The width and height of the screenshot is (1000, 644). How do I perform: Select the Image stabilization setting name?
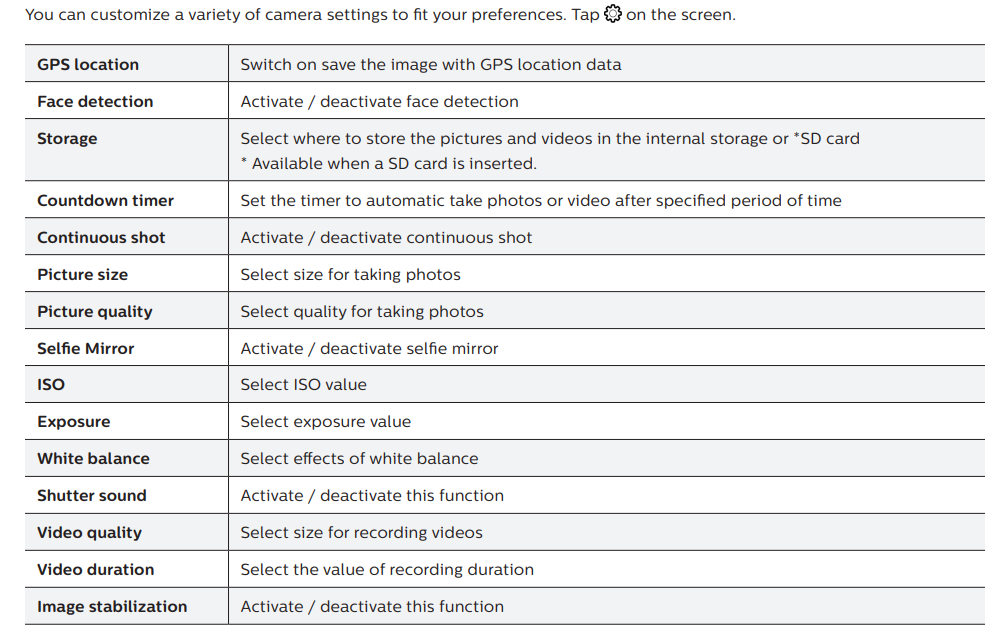(112, 606)
